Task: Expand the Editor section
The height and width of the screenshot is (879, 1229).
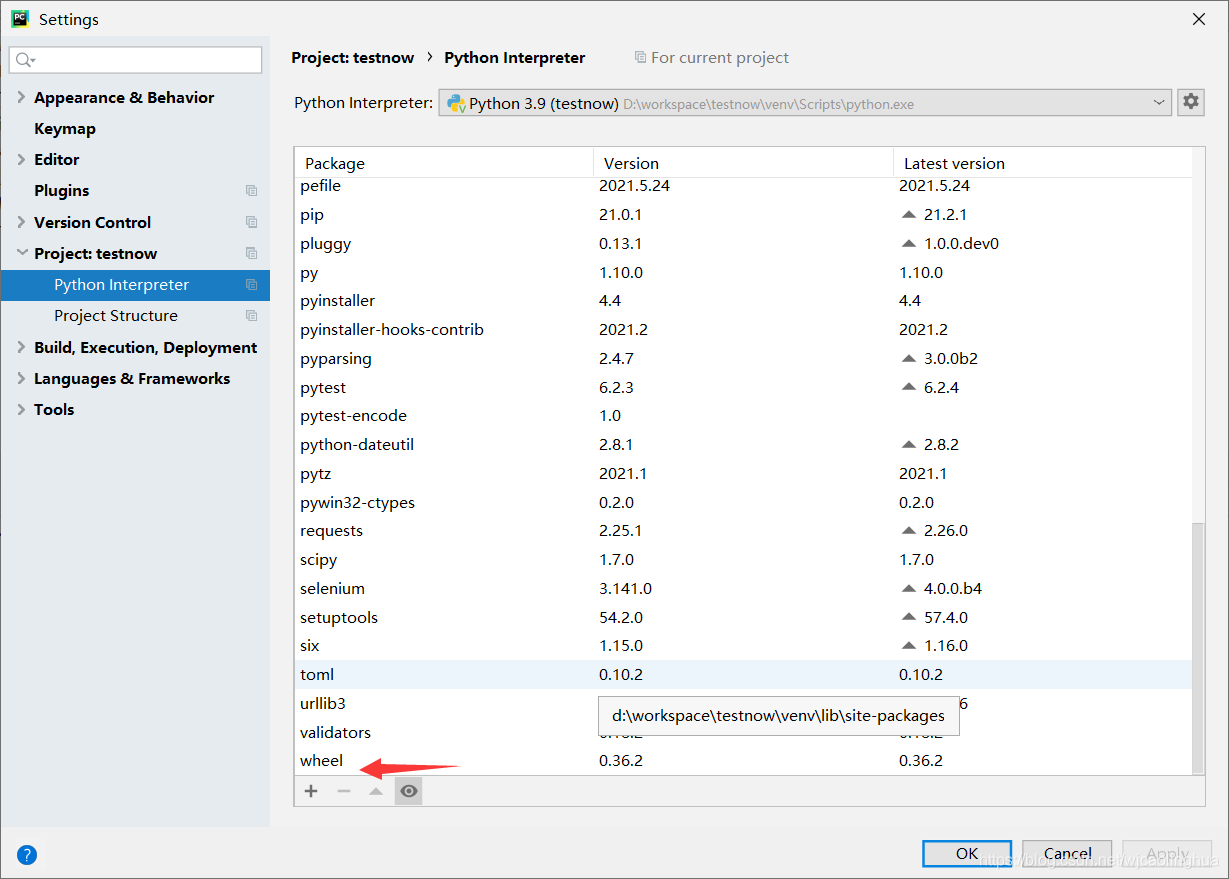Action: (x=21, y=159)
